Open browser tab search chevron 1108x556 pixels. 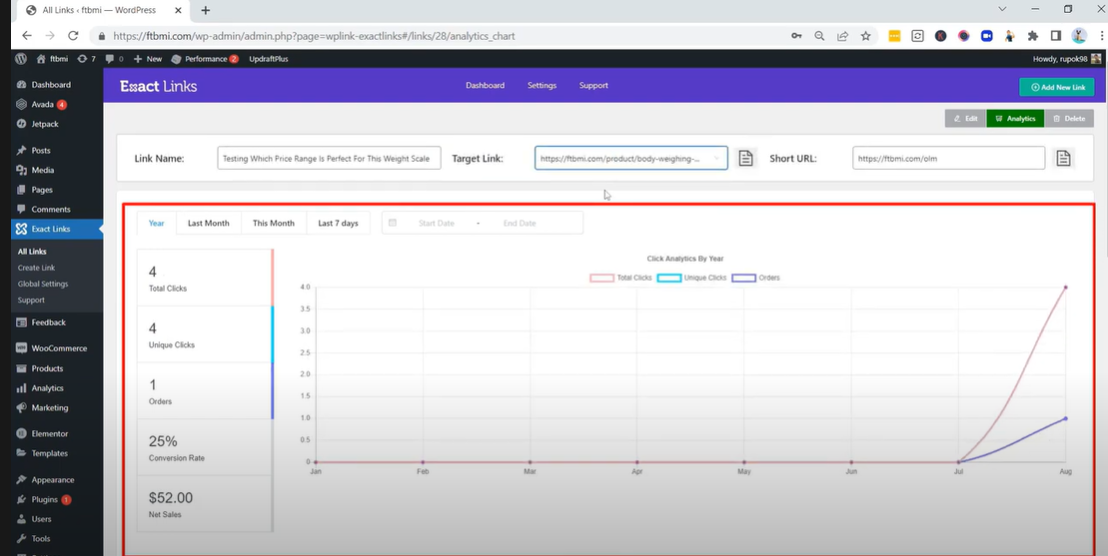coord(1002,9)
